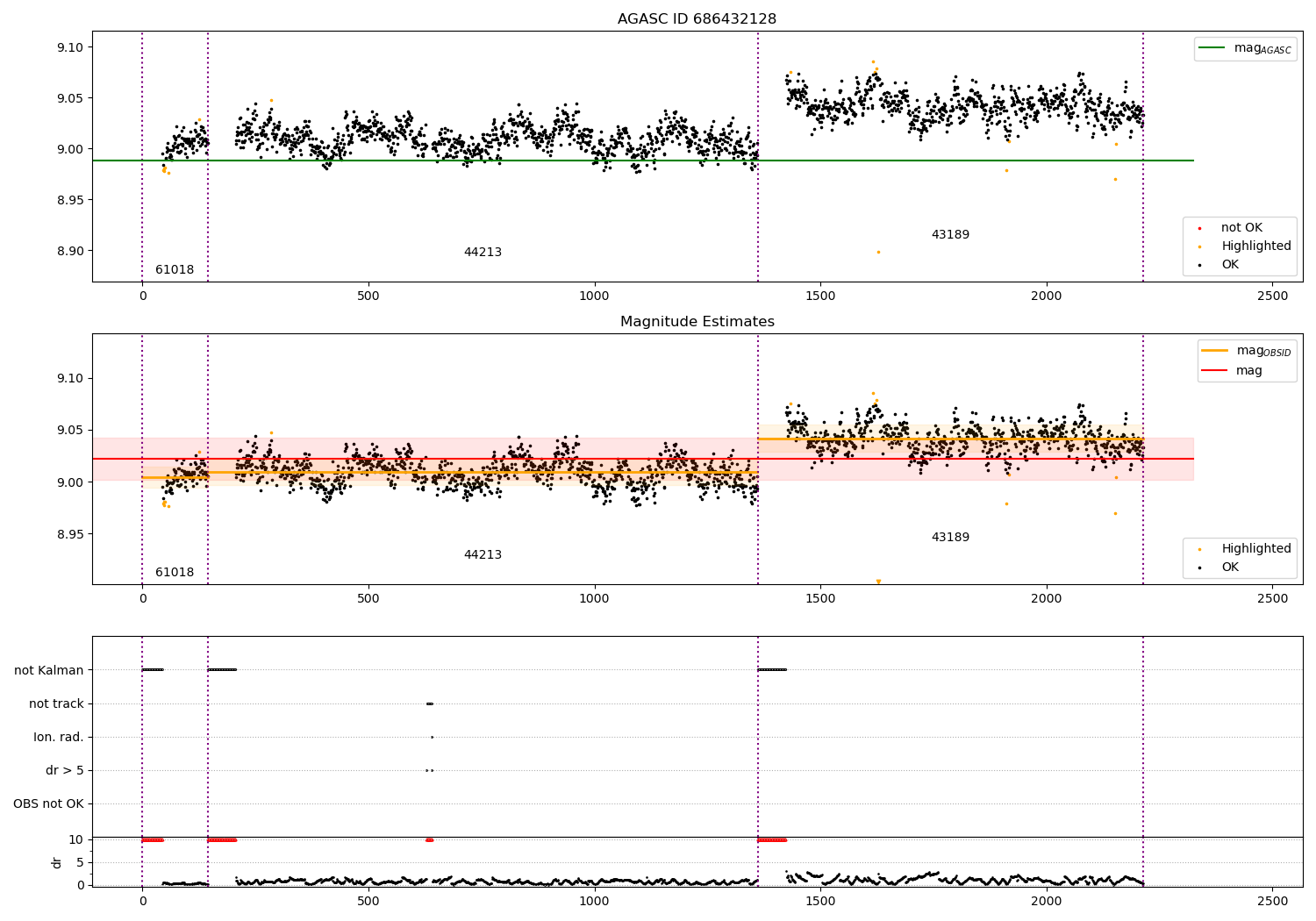Viewport: 1316px width, 921px height.
Task: Click the outlier orange point near 8.90 in top plot
Action: pyautogui.click(x=878, y=253)
